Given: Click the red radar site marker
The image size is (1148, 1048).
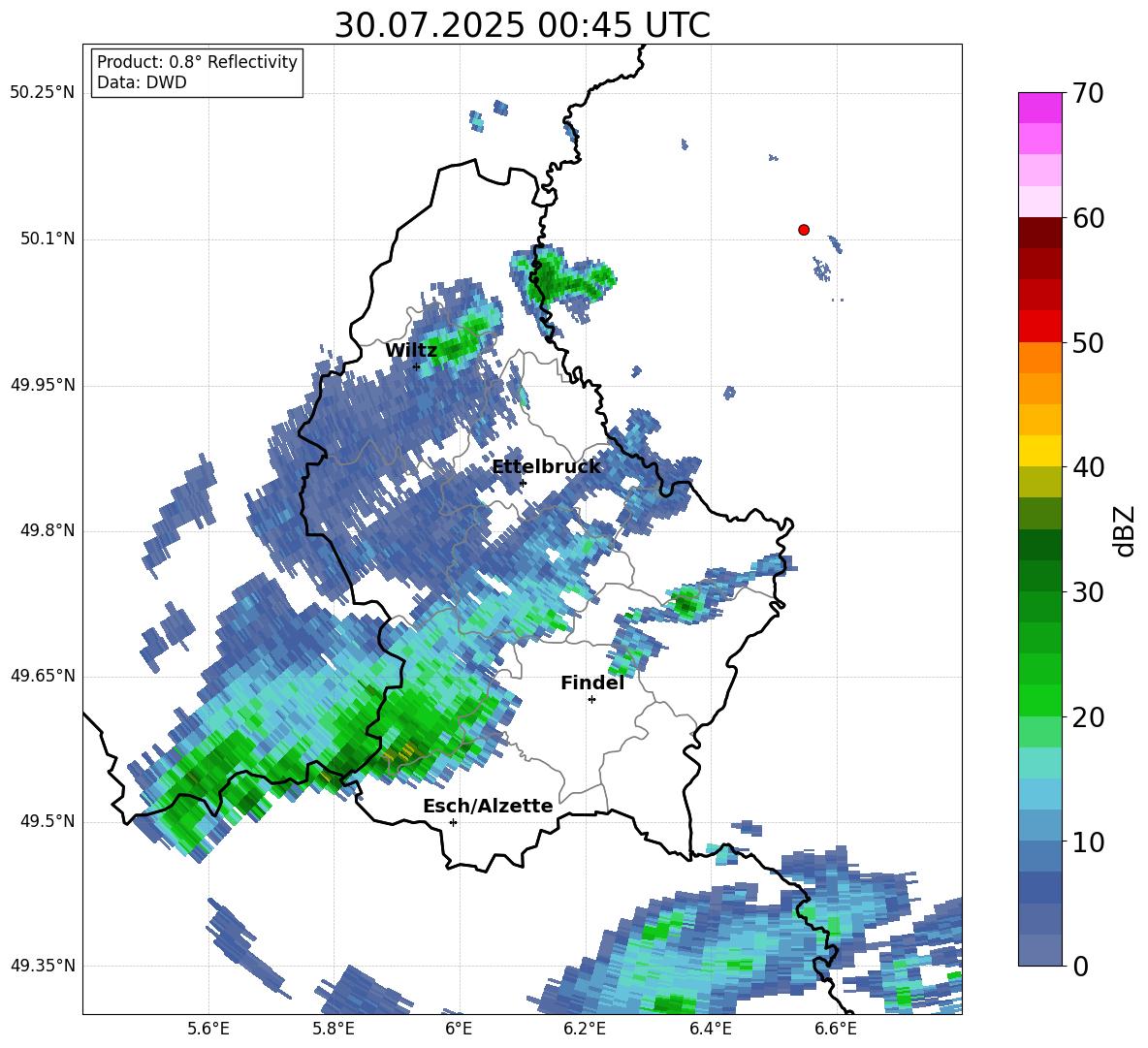Looking at the screenshot, I should 803,230.
